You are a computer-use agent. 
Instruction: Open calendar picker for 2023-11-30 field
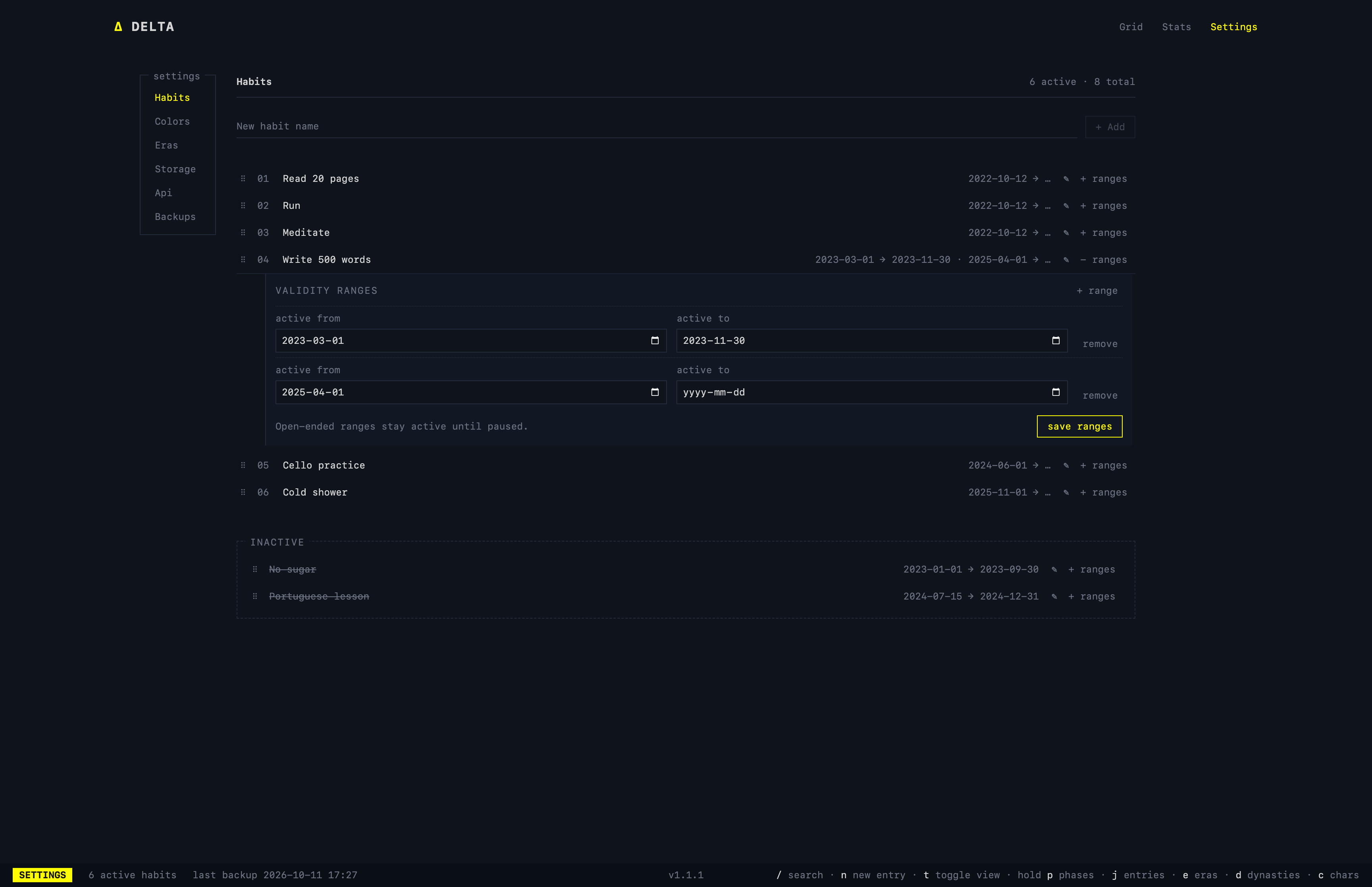coord(1055,340)
